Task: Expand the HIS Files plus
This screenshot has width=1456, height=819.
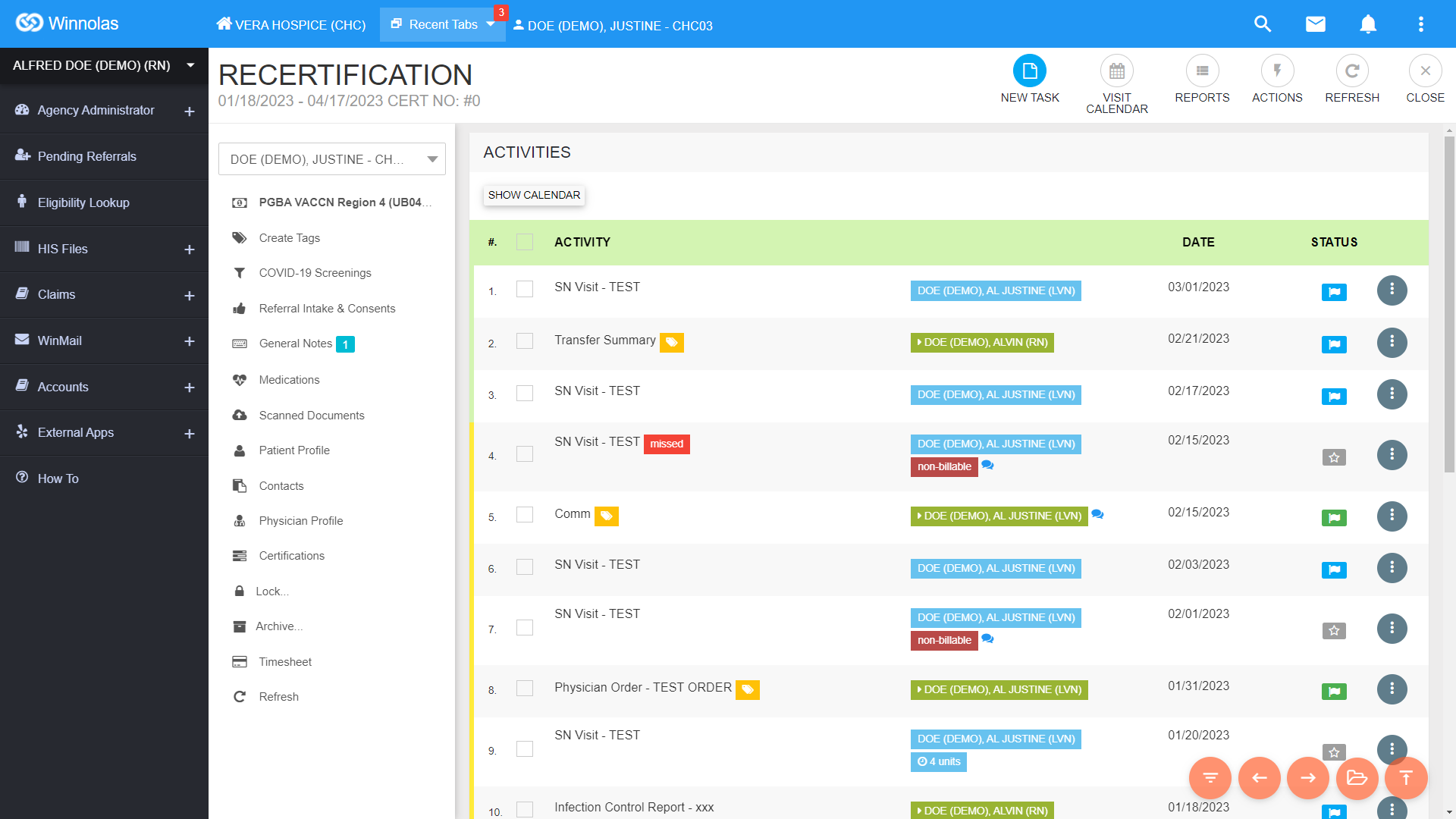Action: (x=190, y=249)
